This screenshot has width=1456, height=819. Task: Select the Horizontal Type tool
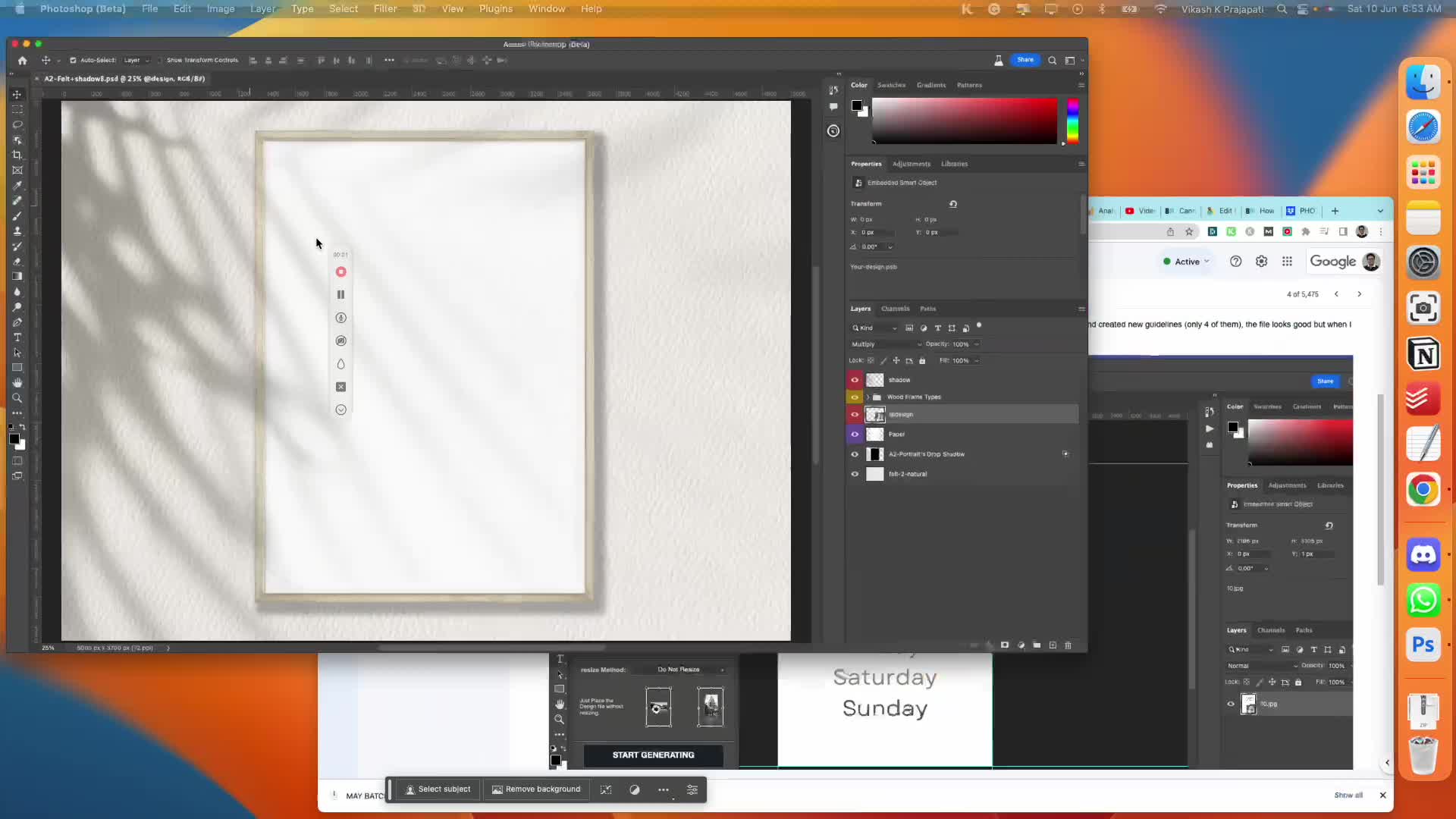click(17, 337)
